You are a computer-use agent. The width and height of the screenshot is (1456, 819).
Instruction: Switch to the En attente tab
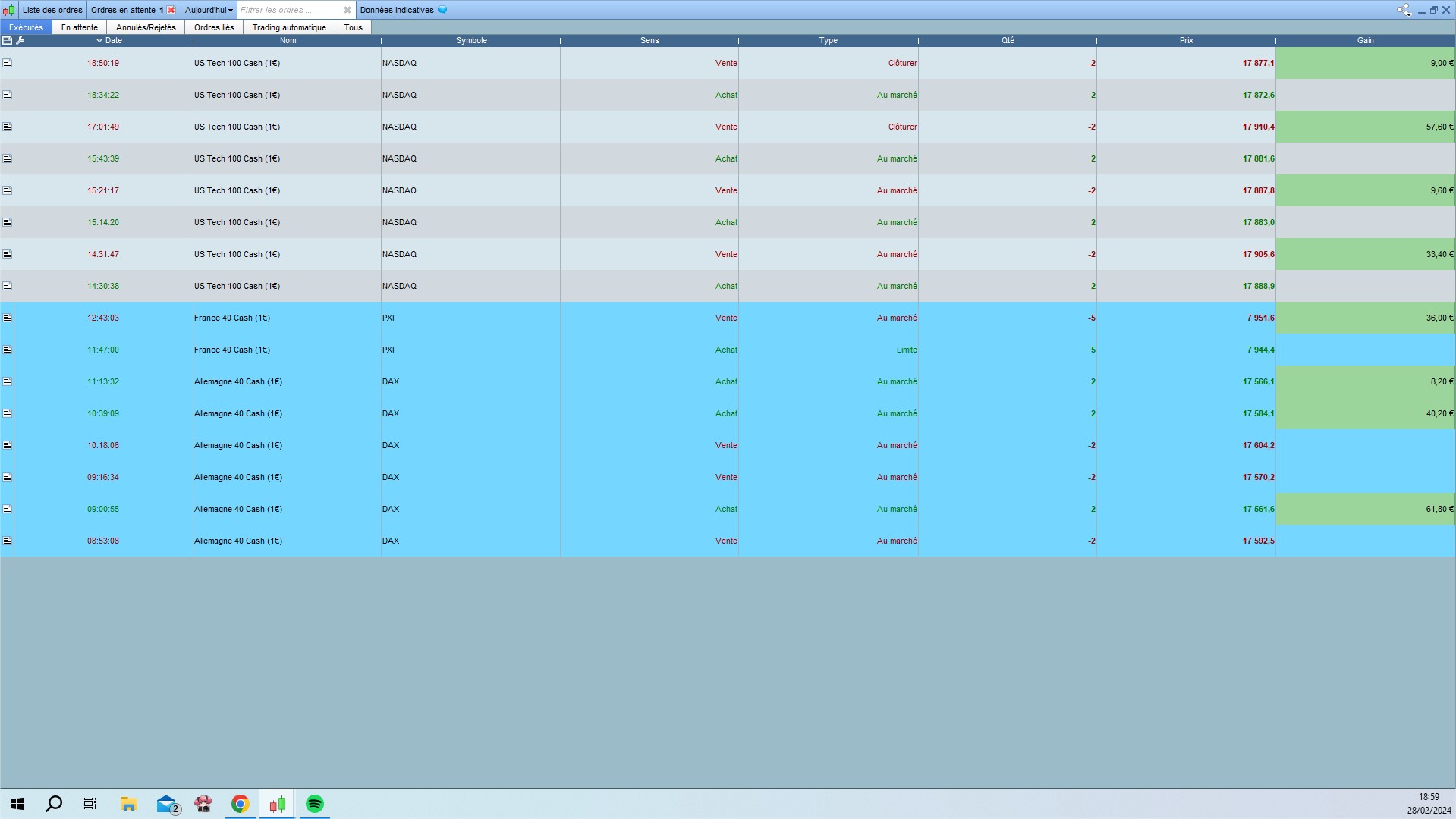click(x=80, y=27)
